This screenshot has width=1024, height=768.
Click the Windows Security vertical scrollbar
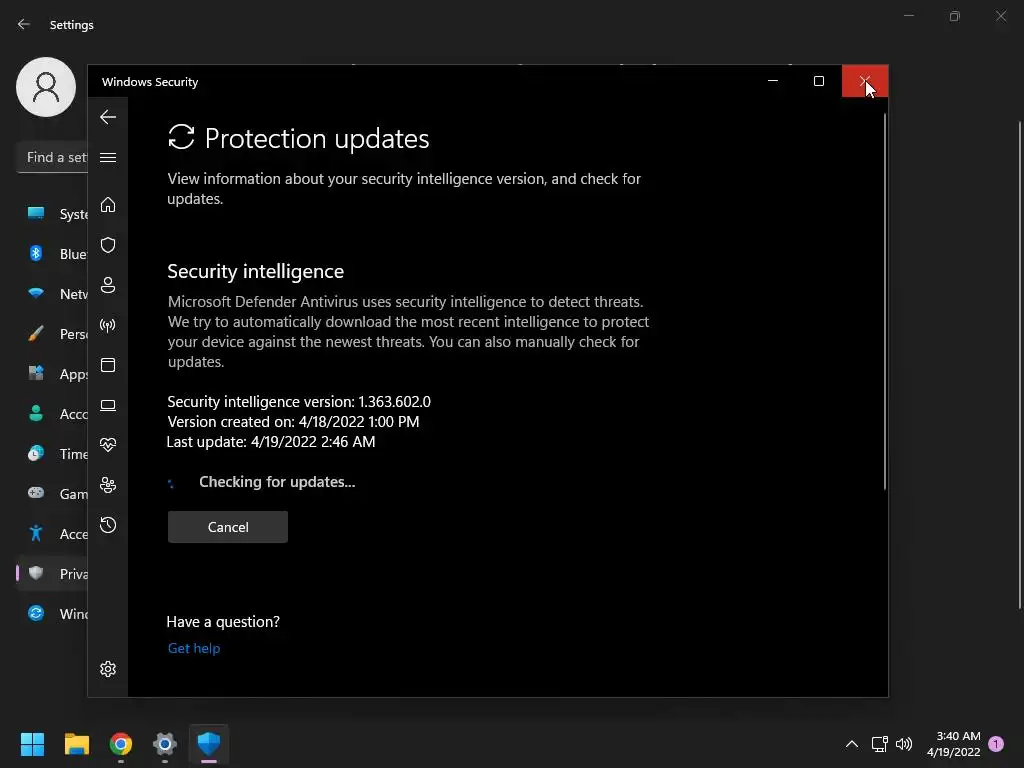[885, 300]
